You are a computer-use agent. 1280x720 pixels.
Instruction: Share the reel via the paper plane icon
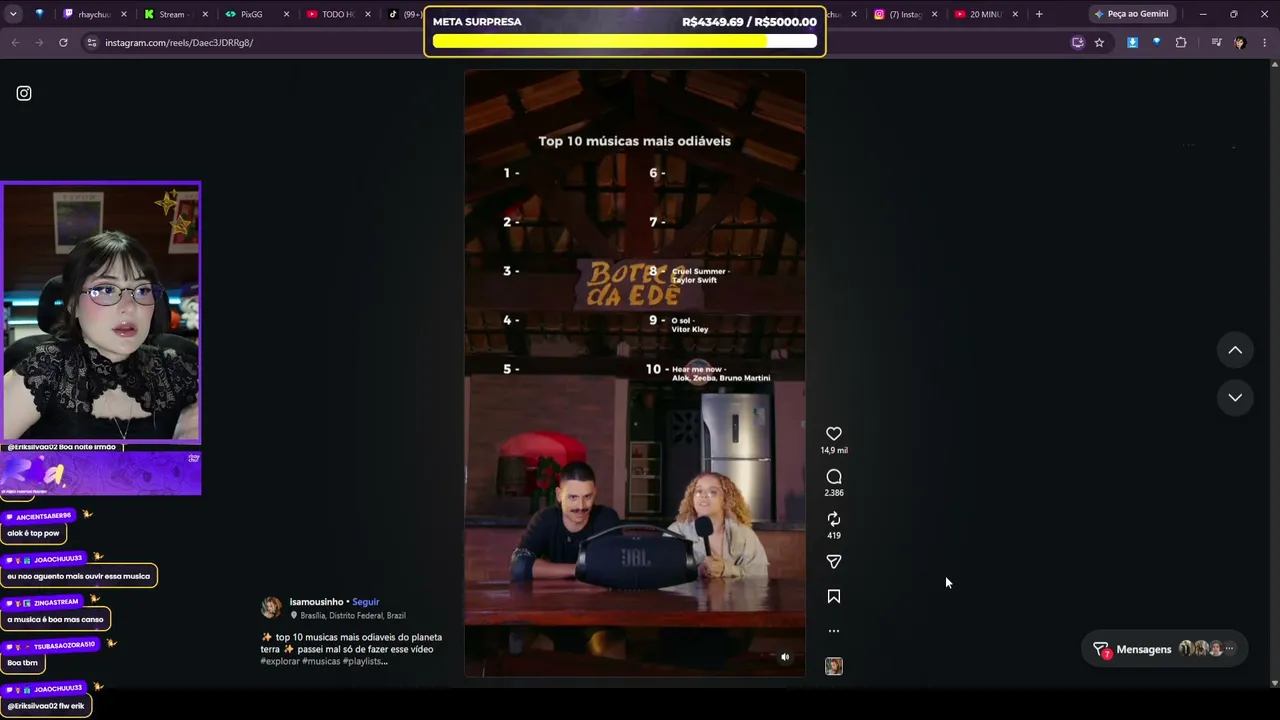coord(834,562)
